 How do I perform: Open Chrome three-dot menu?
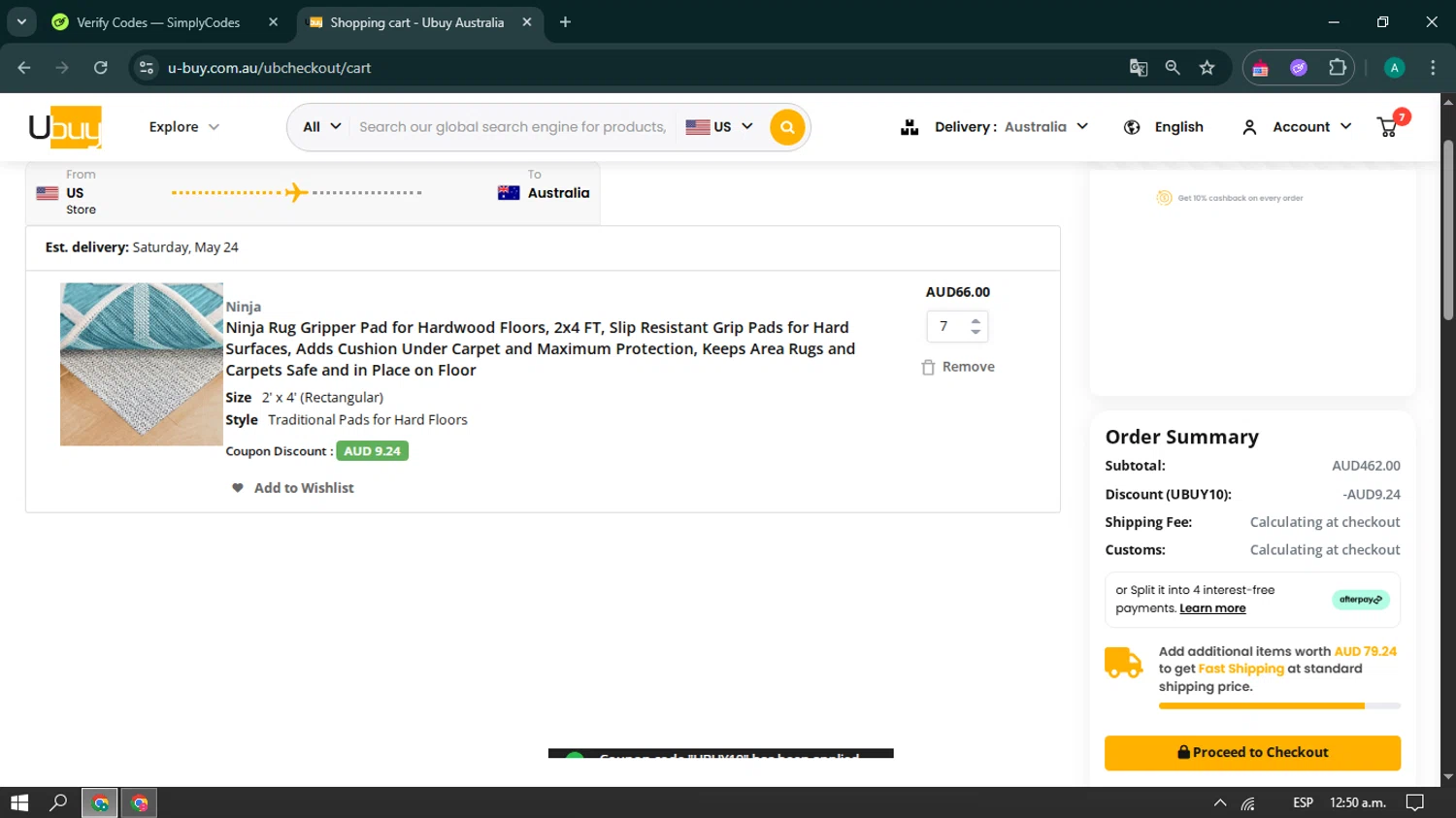[x=1433, y=68]
